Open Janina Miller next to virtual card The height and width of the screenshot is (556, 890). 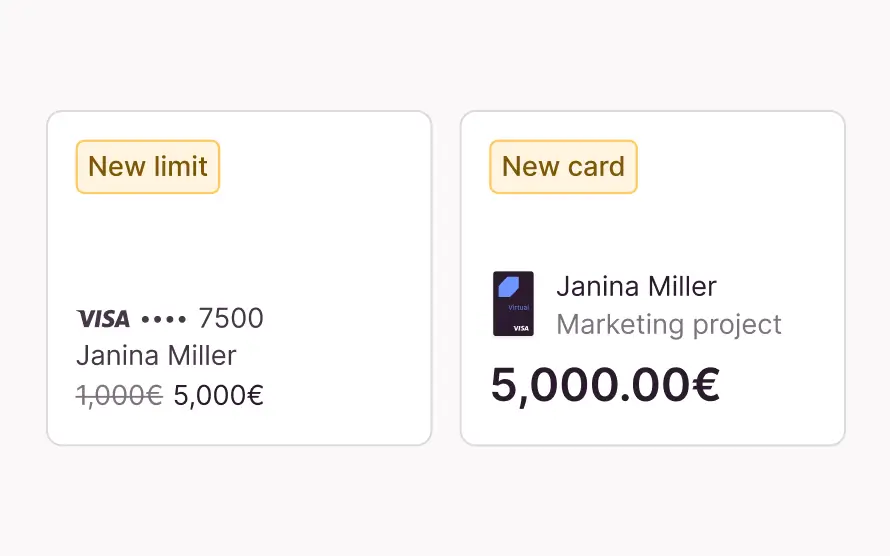(x=636, y=287)
